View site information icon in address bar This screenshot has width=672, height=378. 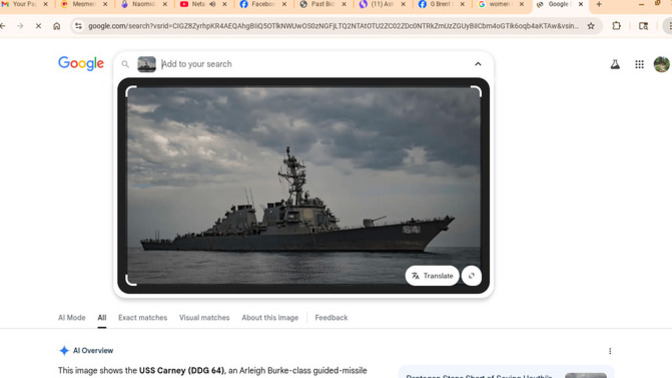click(78, 26)
